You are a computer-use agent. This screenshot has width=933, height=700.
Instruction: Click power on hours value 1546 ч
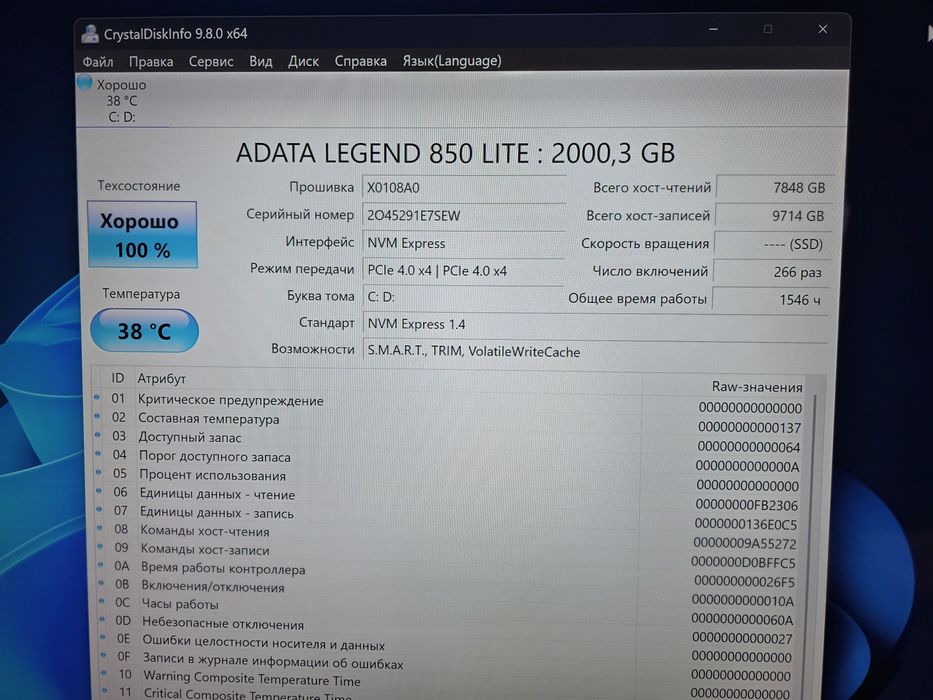click(x=770, y=299)
